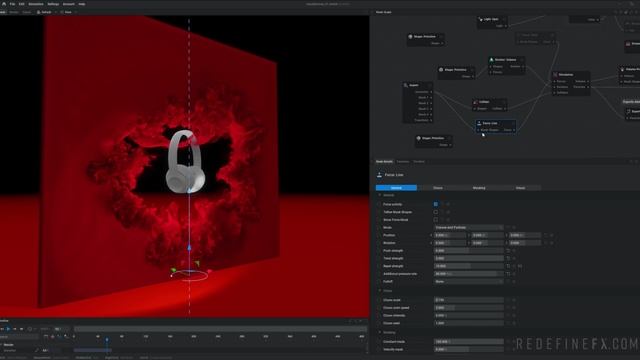This screenshot has height=360, width=640.
Task: Click the Force Line icon in the details header
Action: [x=379, y=175]
